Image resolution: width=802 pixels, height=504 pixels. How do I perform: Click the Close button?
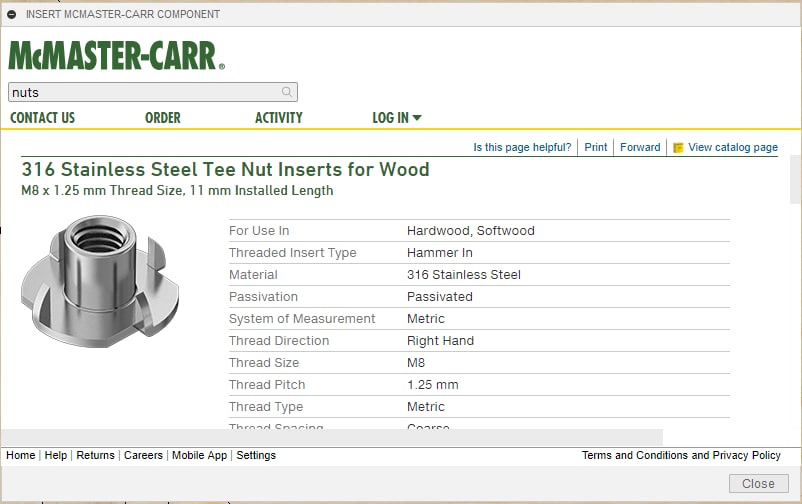(759, 484)
